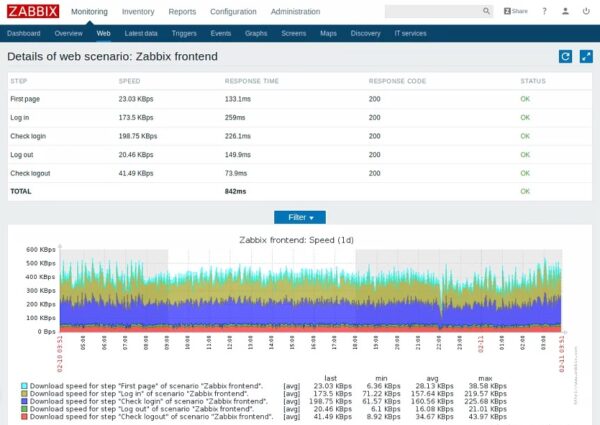This screenshot has height=425, width=600.
Task: Toggle fullscreen mode icon button
Action: [x=586, y=57]
